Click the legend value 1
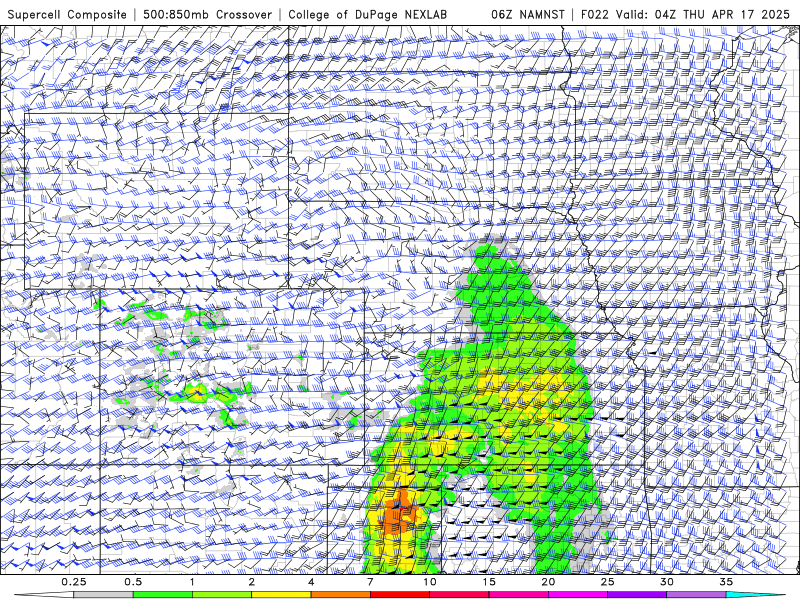 [192, 582]
